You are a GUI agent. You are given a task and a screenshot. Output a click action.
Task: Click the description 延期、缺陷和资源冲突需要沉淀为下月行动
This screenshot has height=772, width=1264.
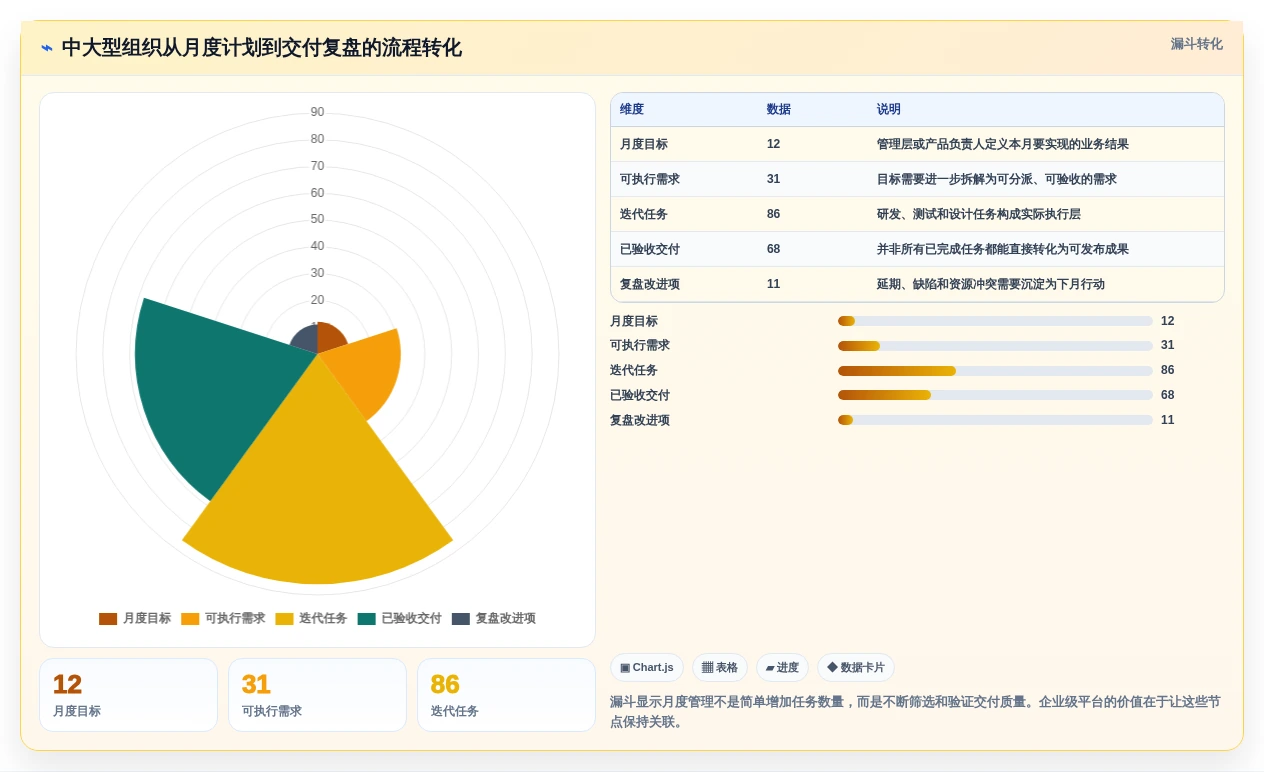coord(991,284)
